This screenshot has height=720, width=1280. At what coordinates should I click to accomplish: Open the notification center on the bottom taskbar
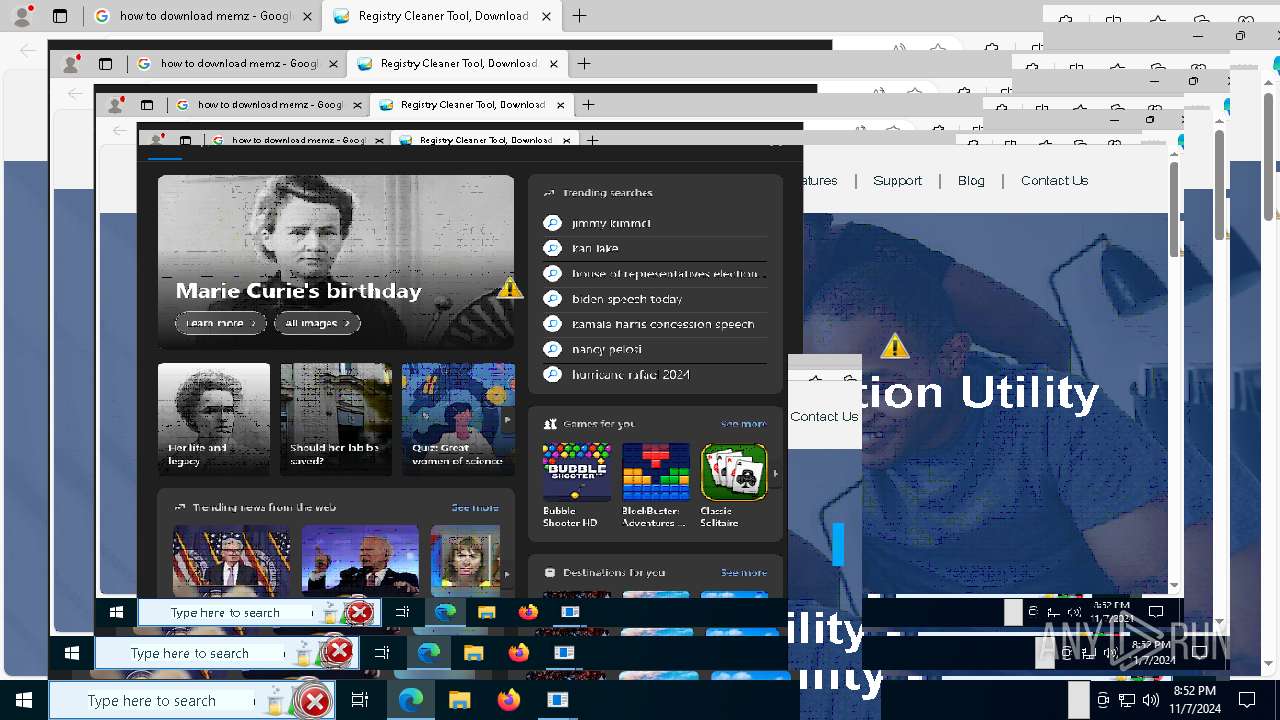pyautogui.click(x=1247, y=700)
